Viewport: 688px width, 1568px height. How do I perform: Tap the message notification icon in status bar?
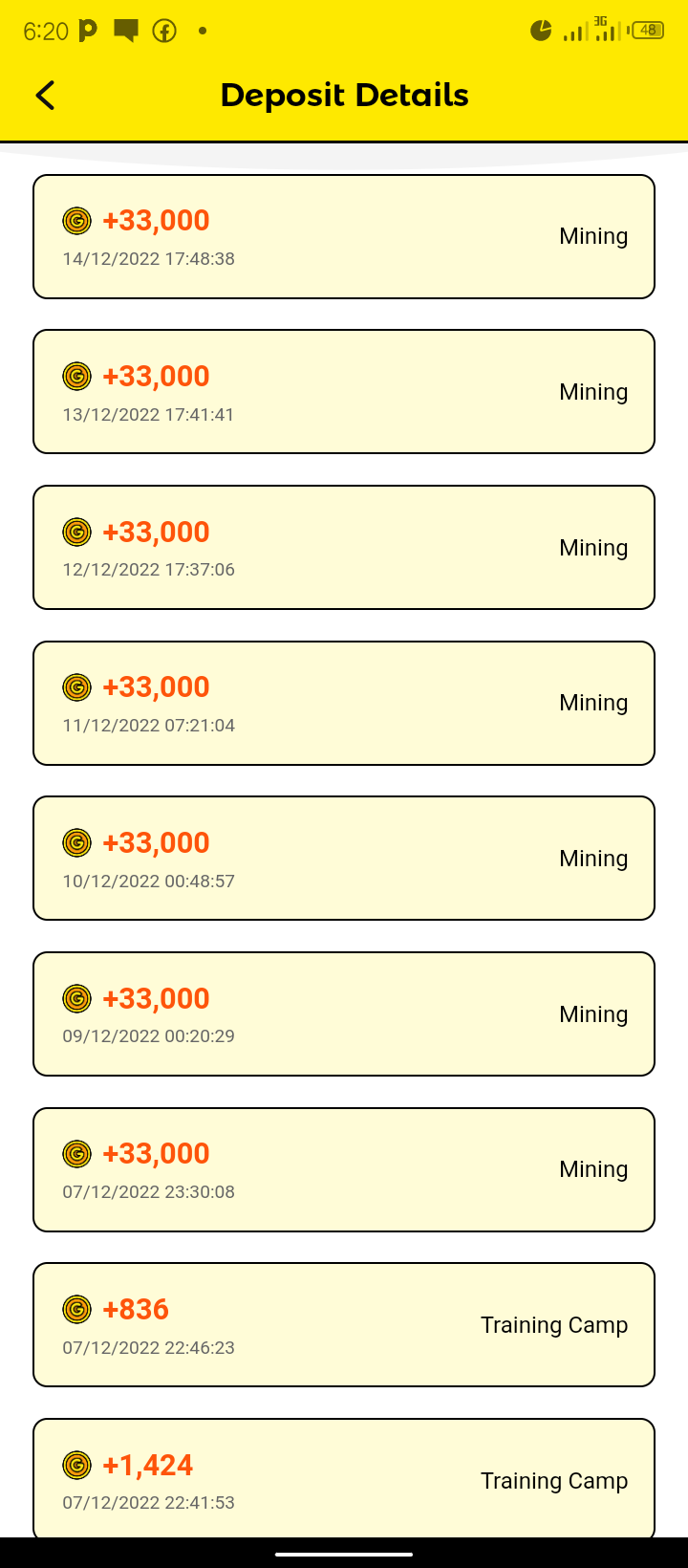125,32
